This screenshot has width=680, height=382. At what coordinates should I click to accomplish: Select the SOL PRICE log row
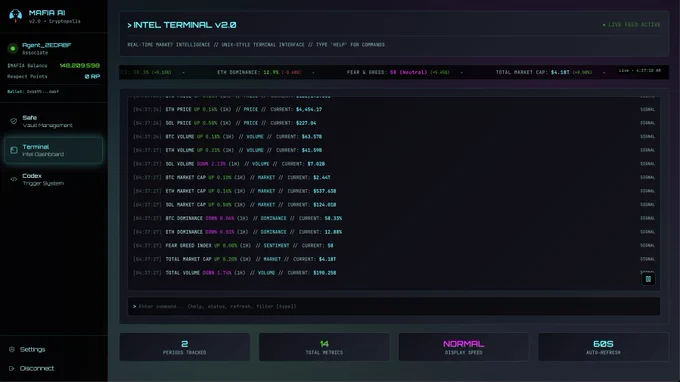pos(394,123)
